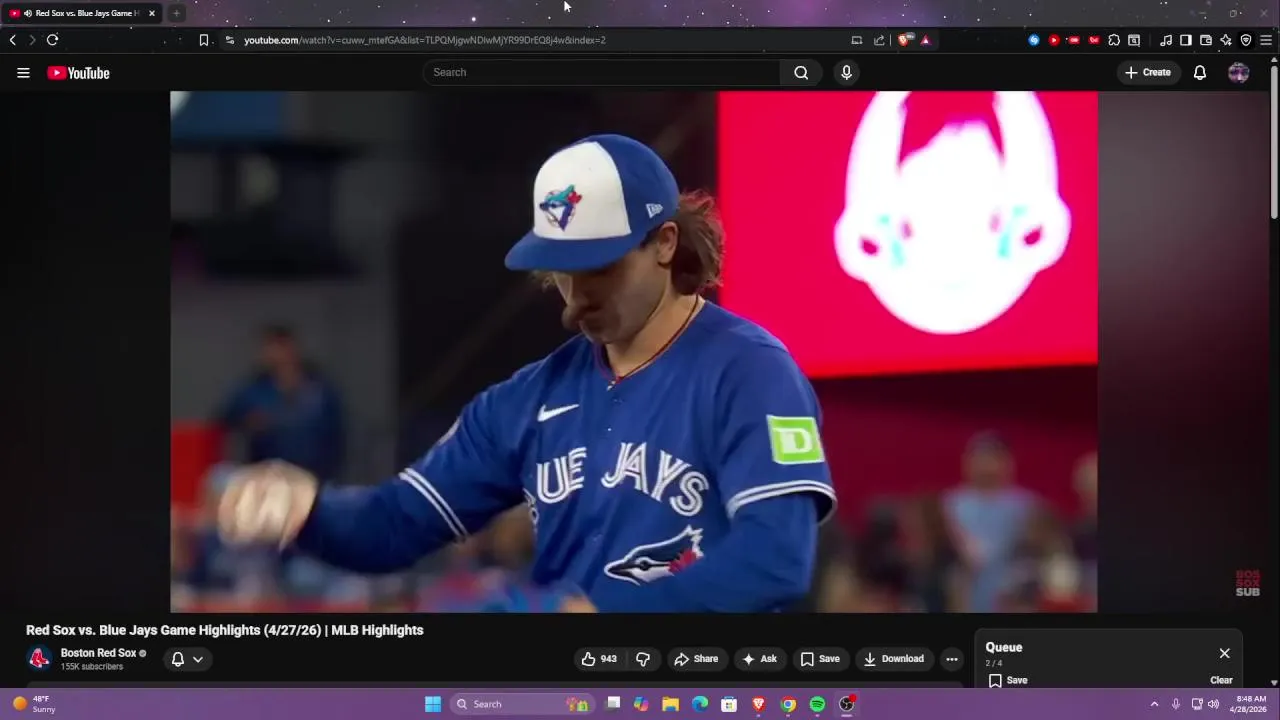Share page via address bar share icon

click(879, 40)
